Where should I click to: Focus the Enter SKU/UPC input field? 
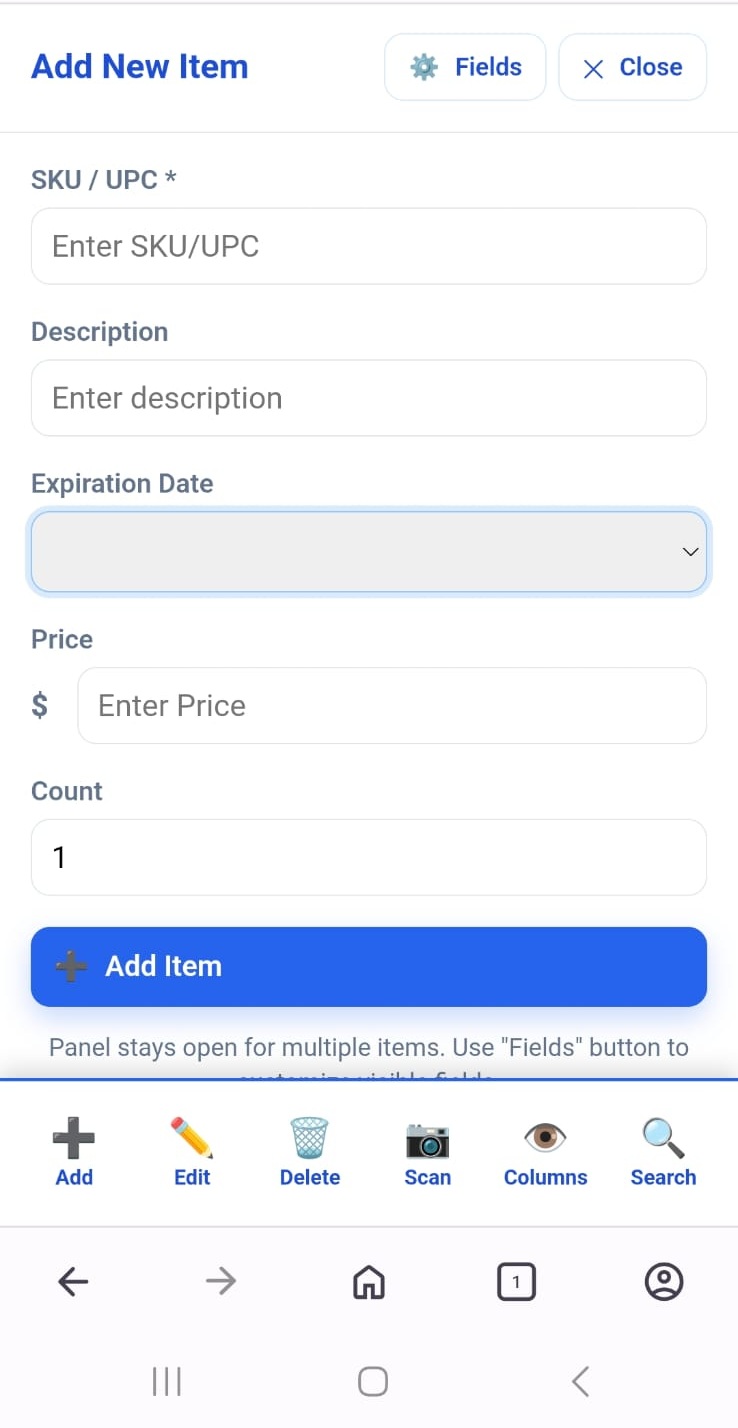(x=369, y=246)
